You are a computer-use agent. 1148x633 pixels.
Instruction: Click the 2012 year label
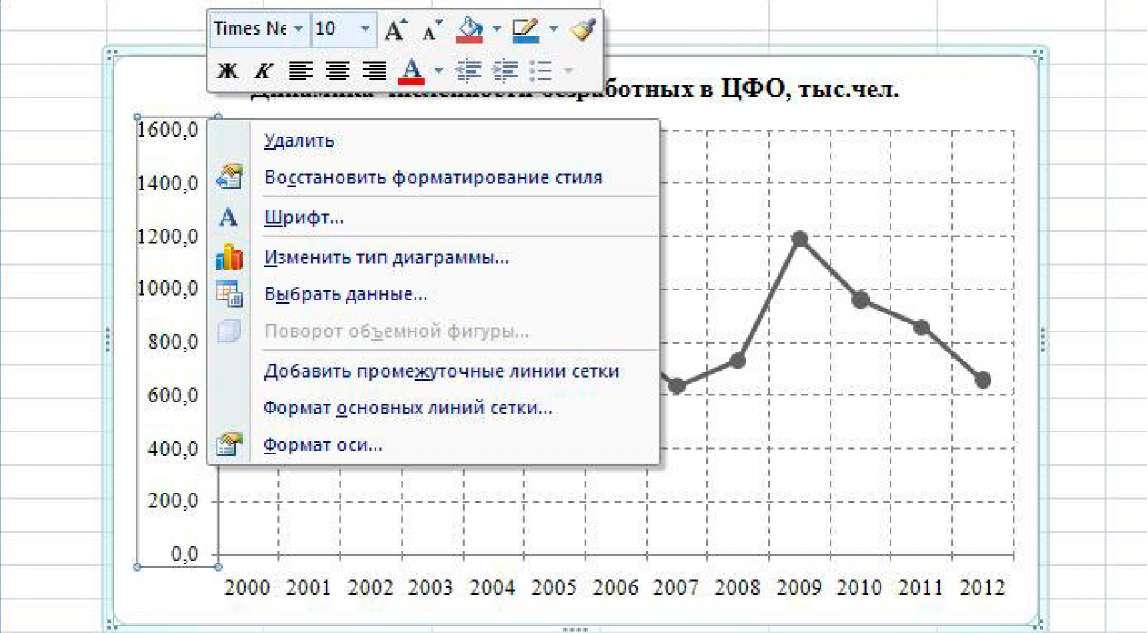pos(983,588)
